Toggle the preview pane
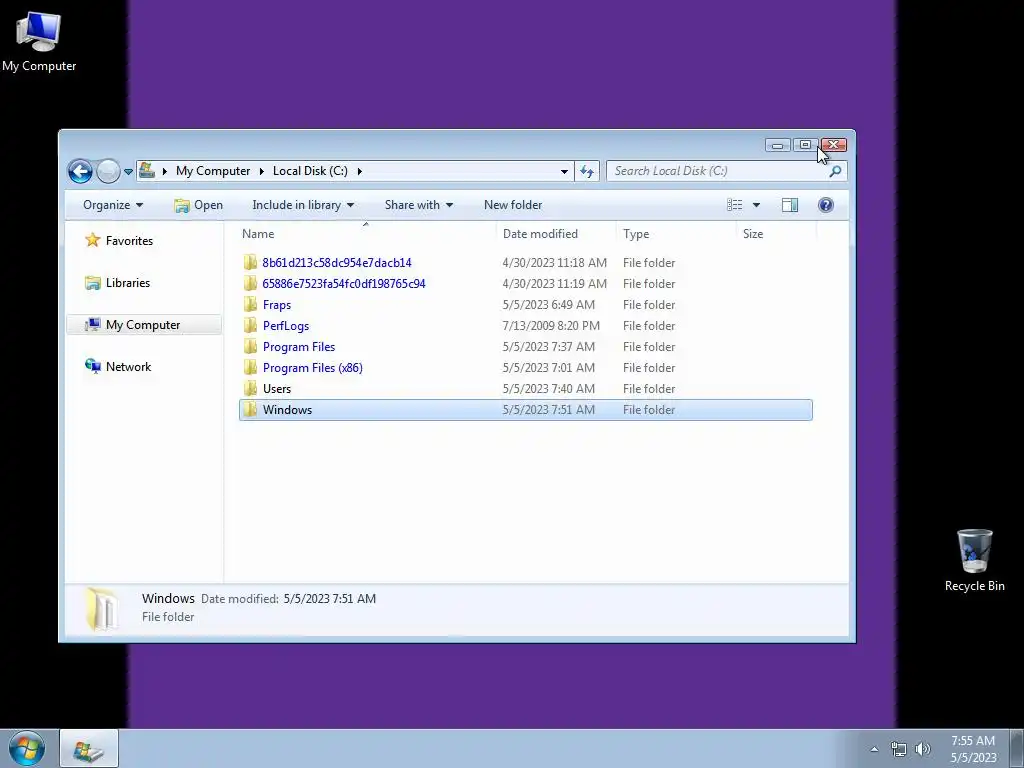1024x768 pixels. pyautogui.click(x=790, y=205)
